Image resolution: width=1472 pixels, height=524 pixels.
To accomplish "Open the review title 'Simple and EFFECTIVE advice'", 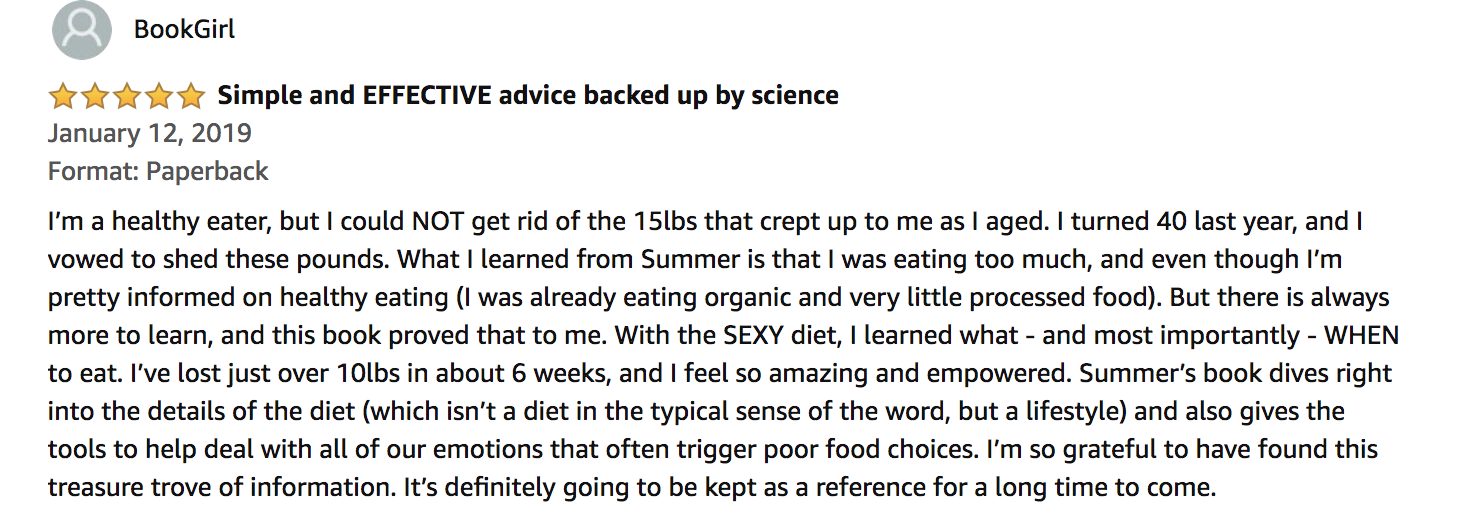I will pyautogui.click(x=528, y=96).
